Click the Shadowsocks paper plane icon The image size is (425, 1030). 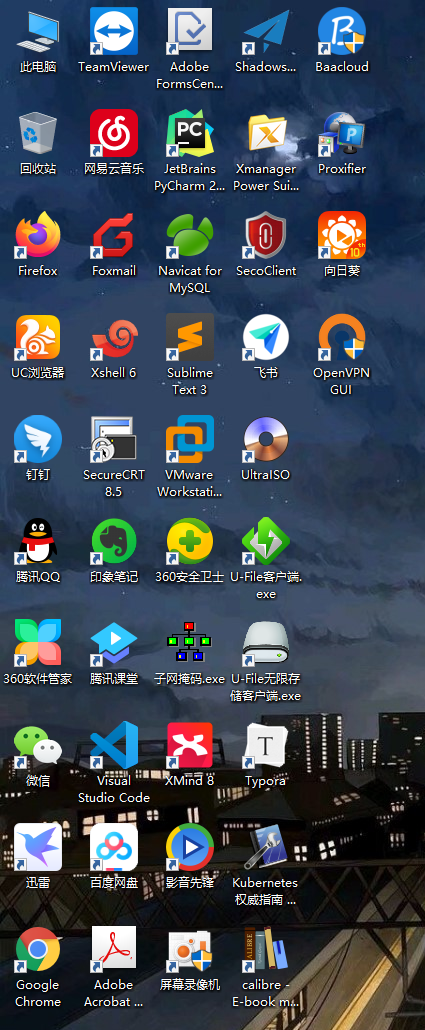[x=266, y=31]
